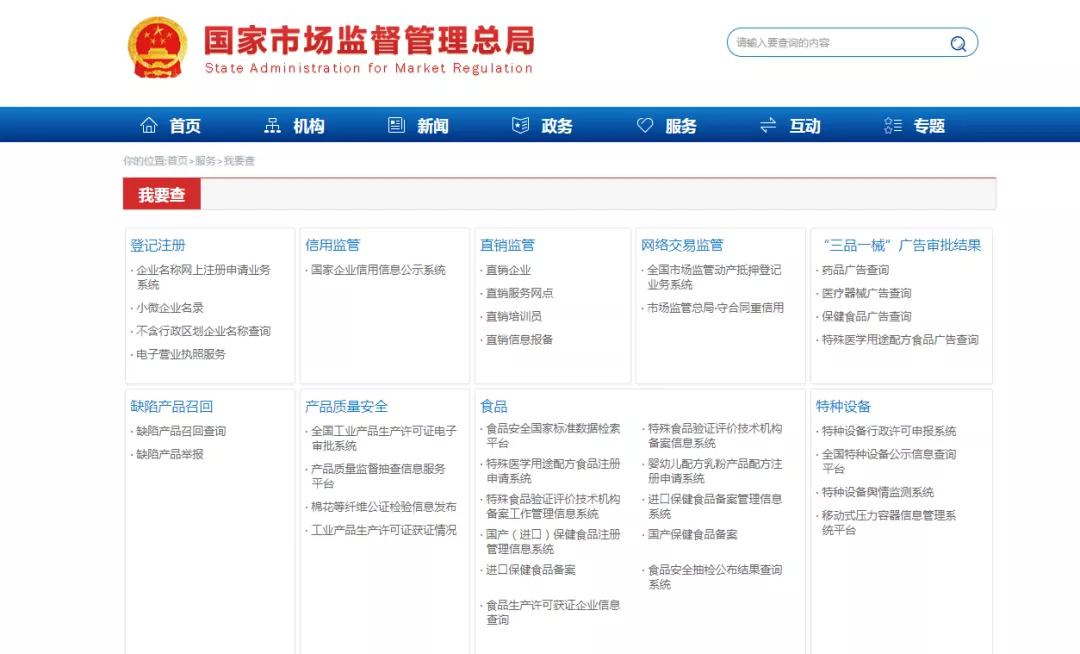Image resolution: width=1080 pixels, height=654 pixels.
Task: Open 食品生产许可获证企业信息查询 link
Action: [x=553, y=612]
